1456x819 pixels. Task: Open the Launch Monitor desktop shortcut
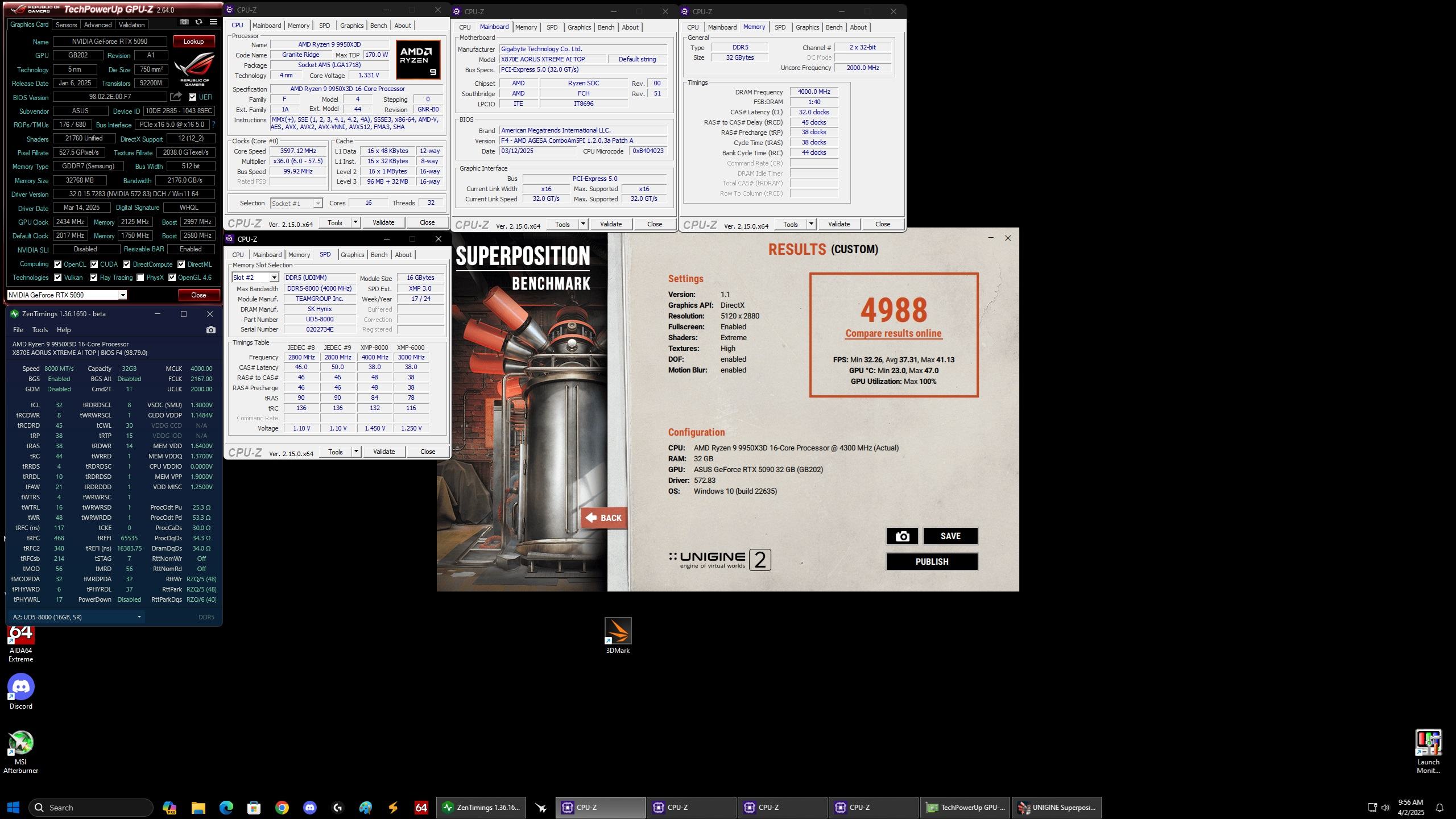tap(1428, 752)
